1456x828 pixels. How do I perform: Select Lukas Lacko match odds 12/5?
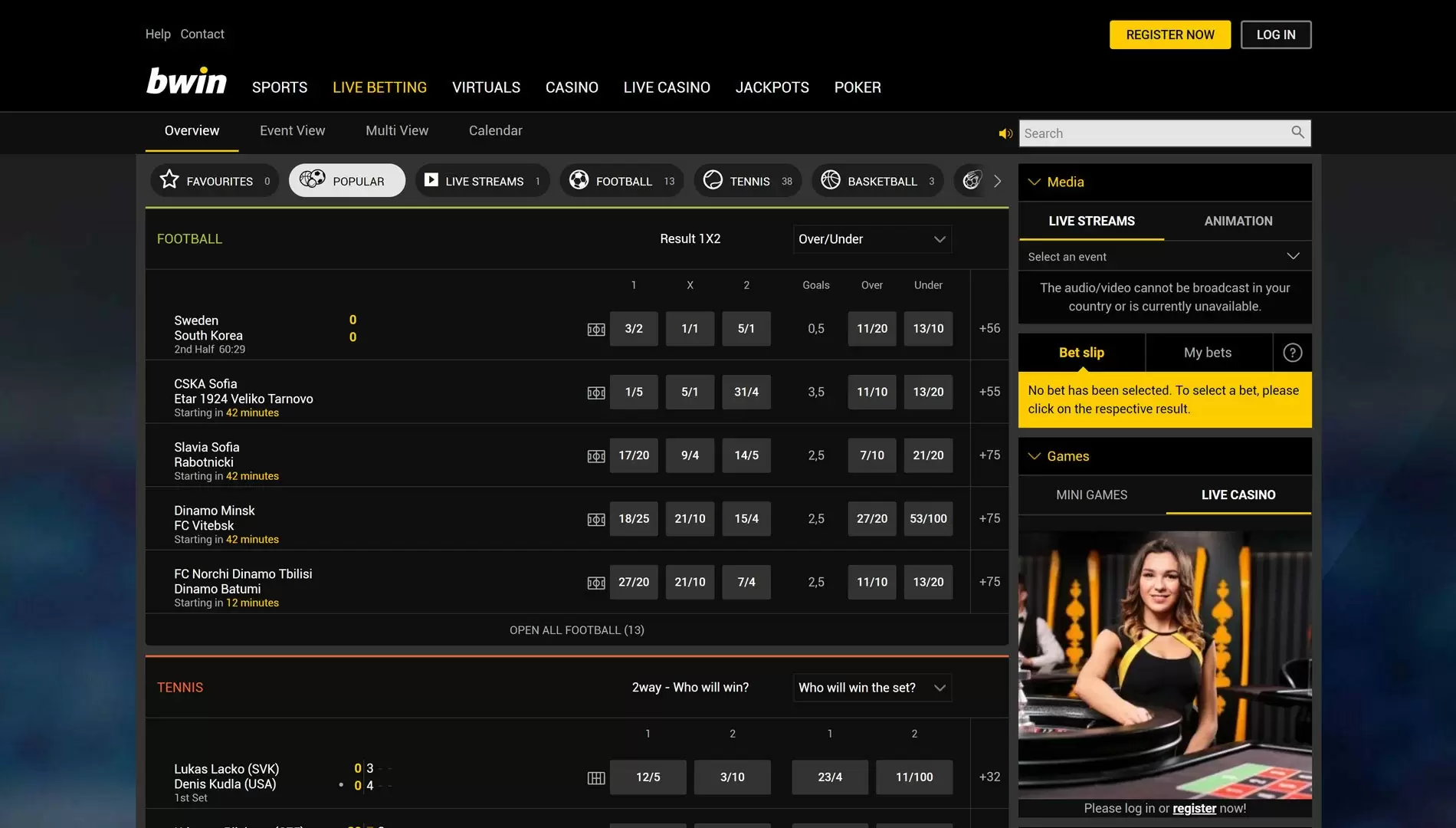[x=648, y=777]
